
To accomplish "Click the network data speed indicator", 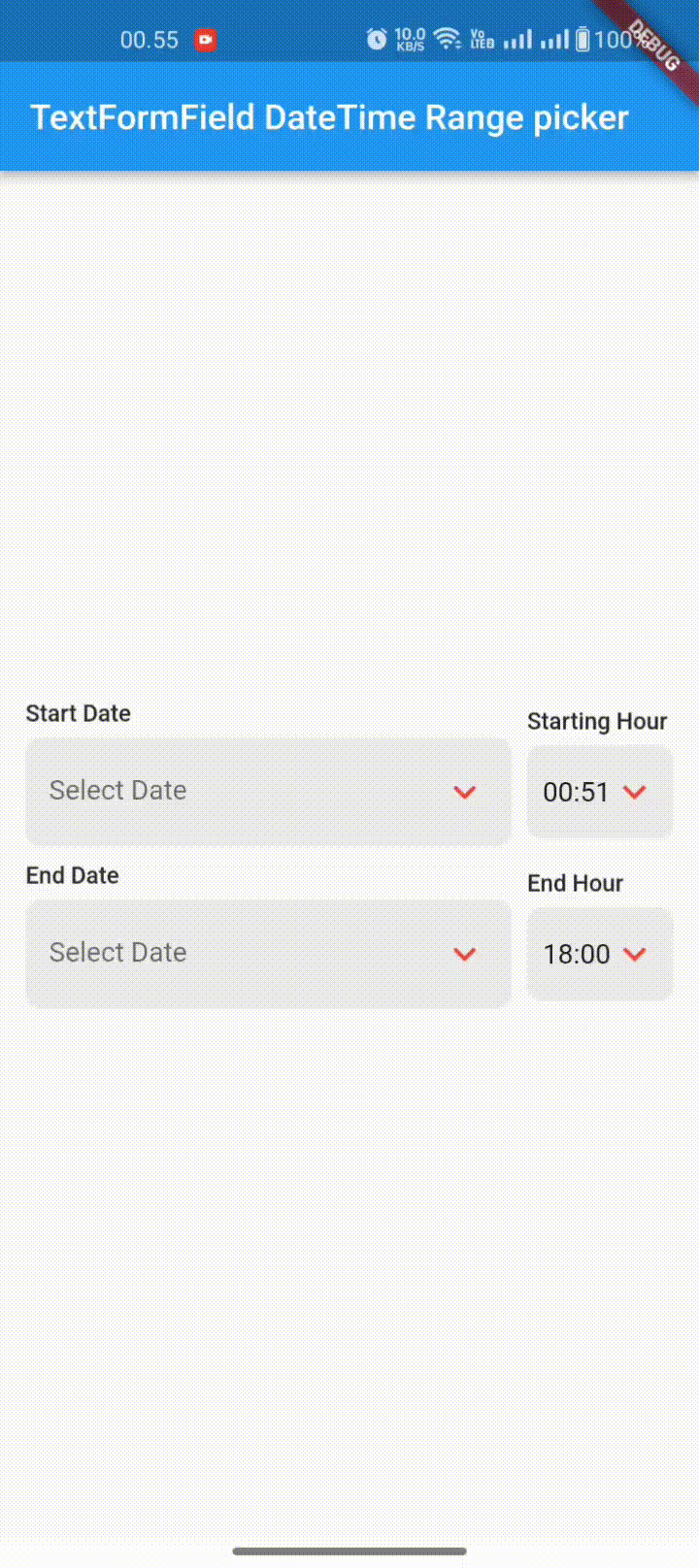I will pyautogui.click(x=409, y=39).
